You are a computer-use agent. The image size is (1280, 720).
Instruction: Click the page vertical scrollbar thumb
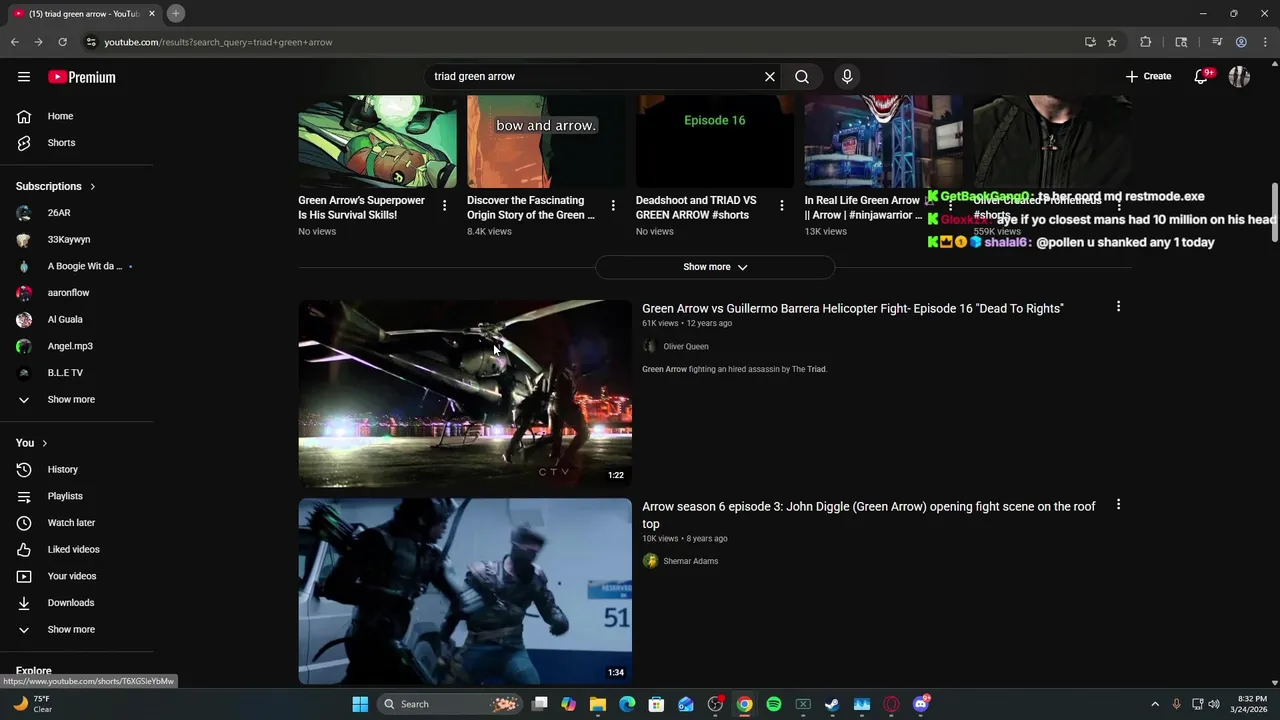tap(1274, 213)
